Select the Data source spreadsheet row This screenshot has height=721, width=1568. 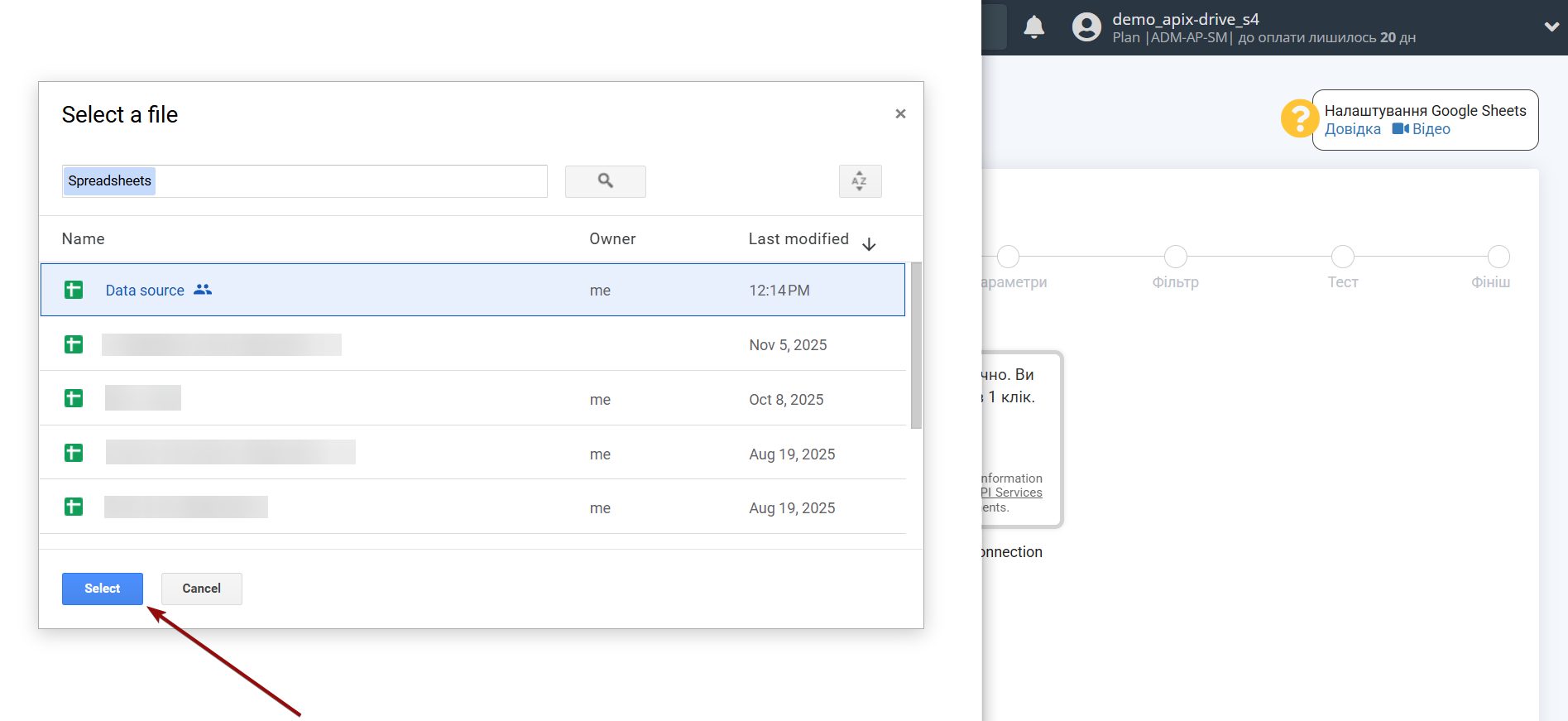point(472,290)
